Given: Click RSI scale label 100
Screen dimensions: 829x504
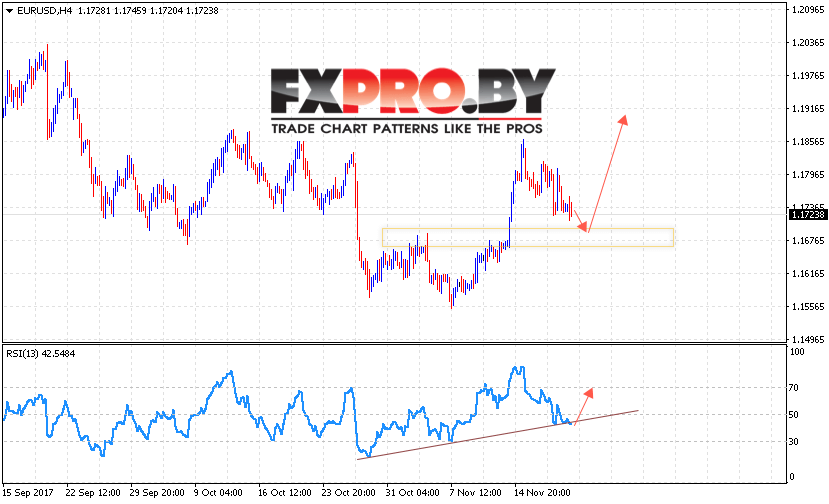Looking at the screenshot, I should pos(796,352).
